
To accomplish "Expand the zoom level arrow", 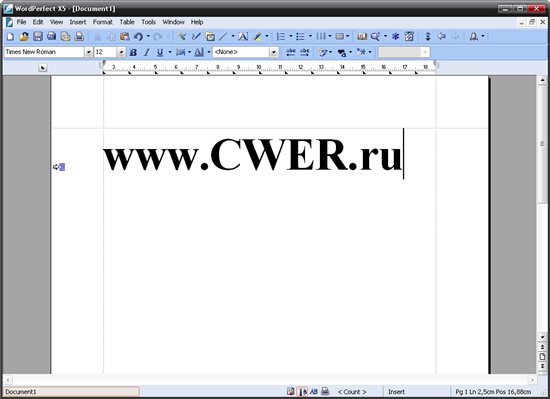I will click(x=385, y=36).
